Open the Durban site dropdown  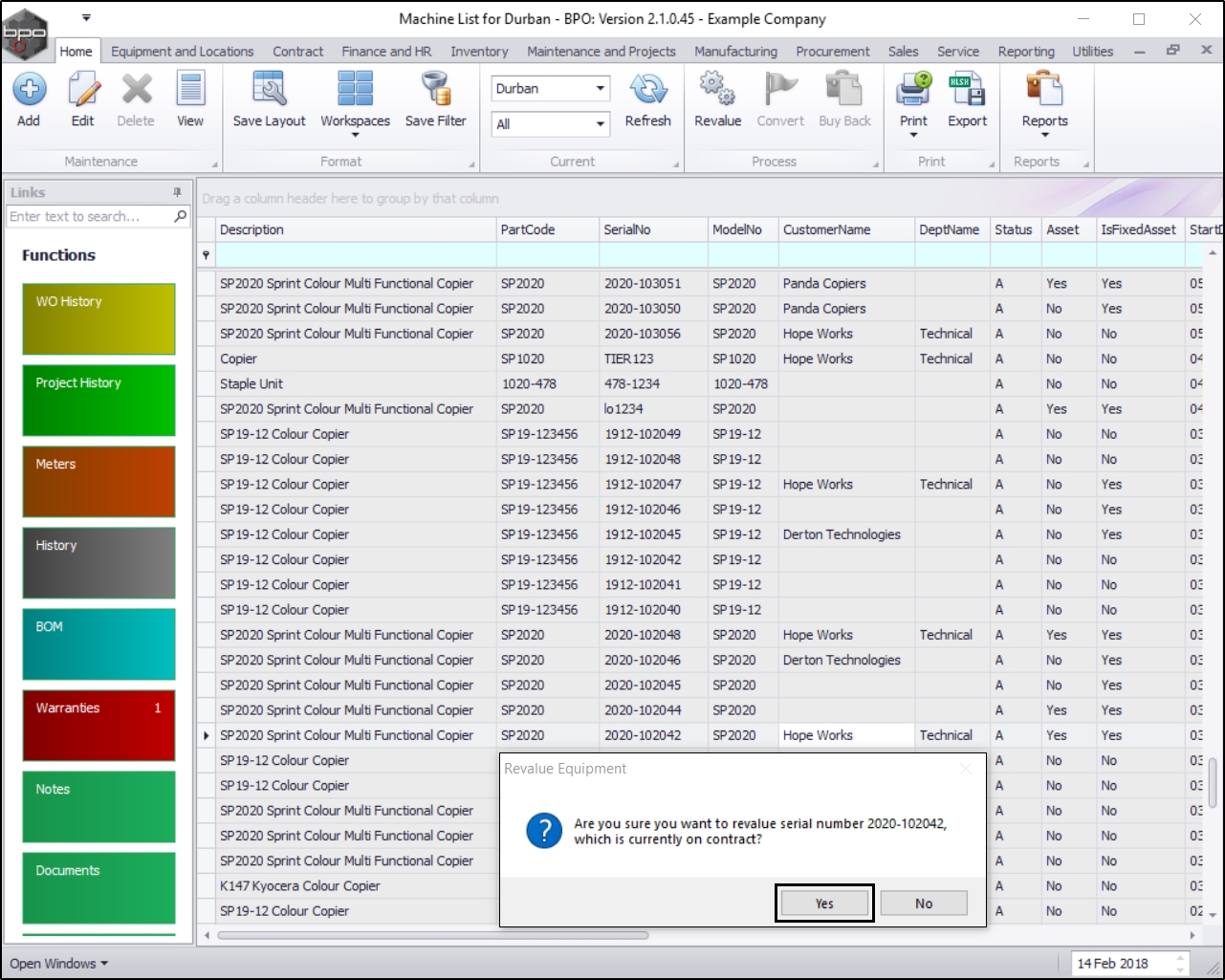click(x=600, y=89)
